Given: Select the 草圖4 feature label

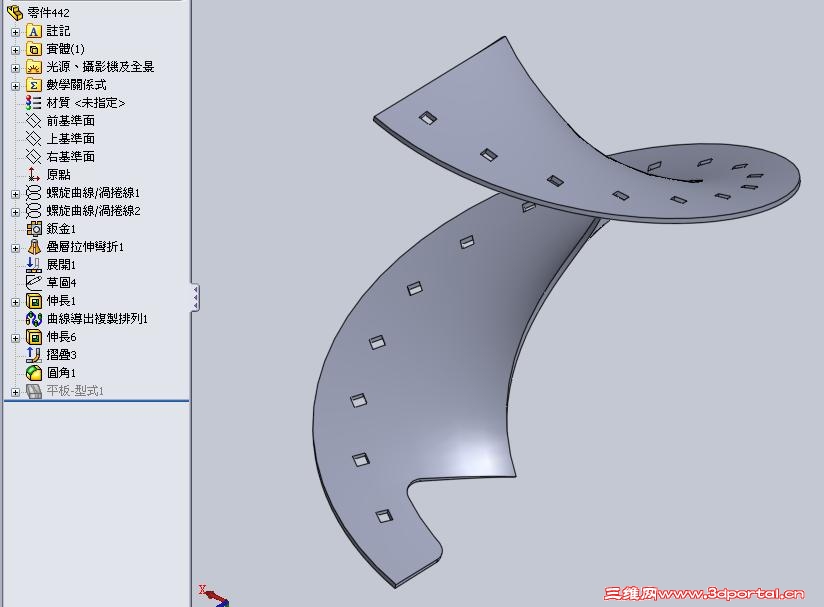Looking at the screenshot, I should [61, 282].
